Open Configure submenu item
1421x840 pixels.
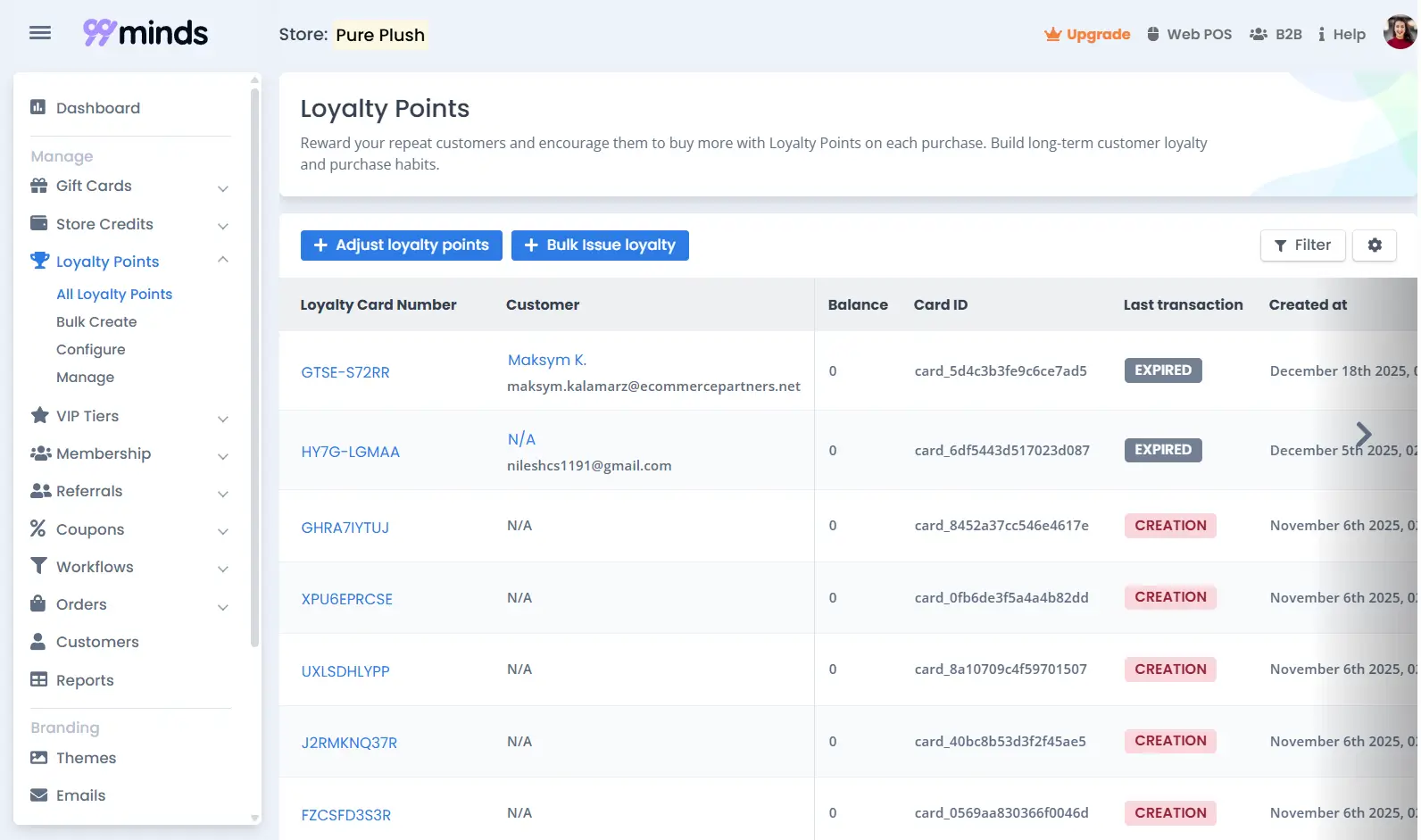click(x=90, y=349)
